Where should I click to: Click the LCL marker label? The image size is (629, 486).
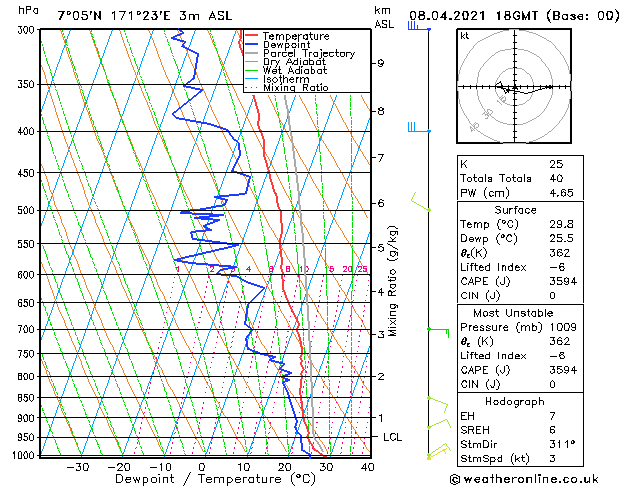point(392,437)
